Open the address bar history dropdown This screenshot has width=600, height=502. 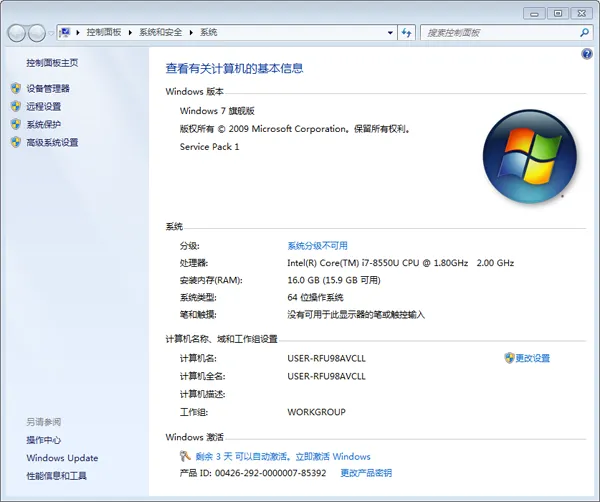pos(390,33)
